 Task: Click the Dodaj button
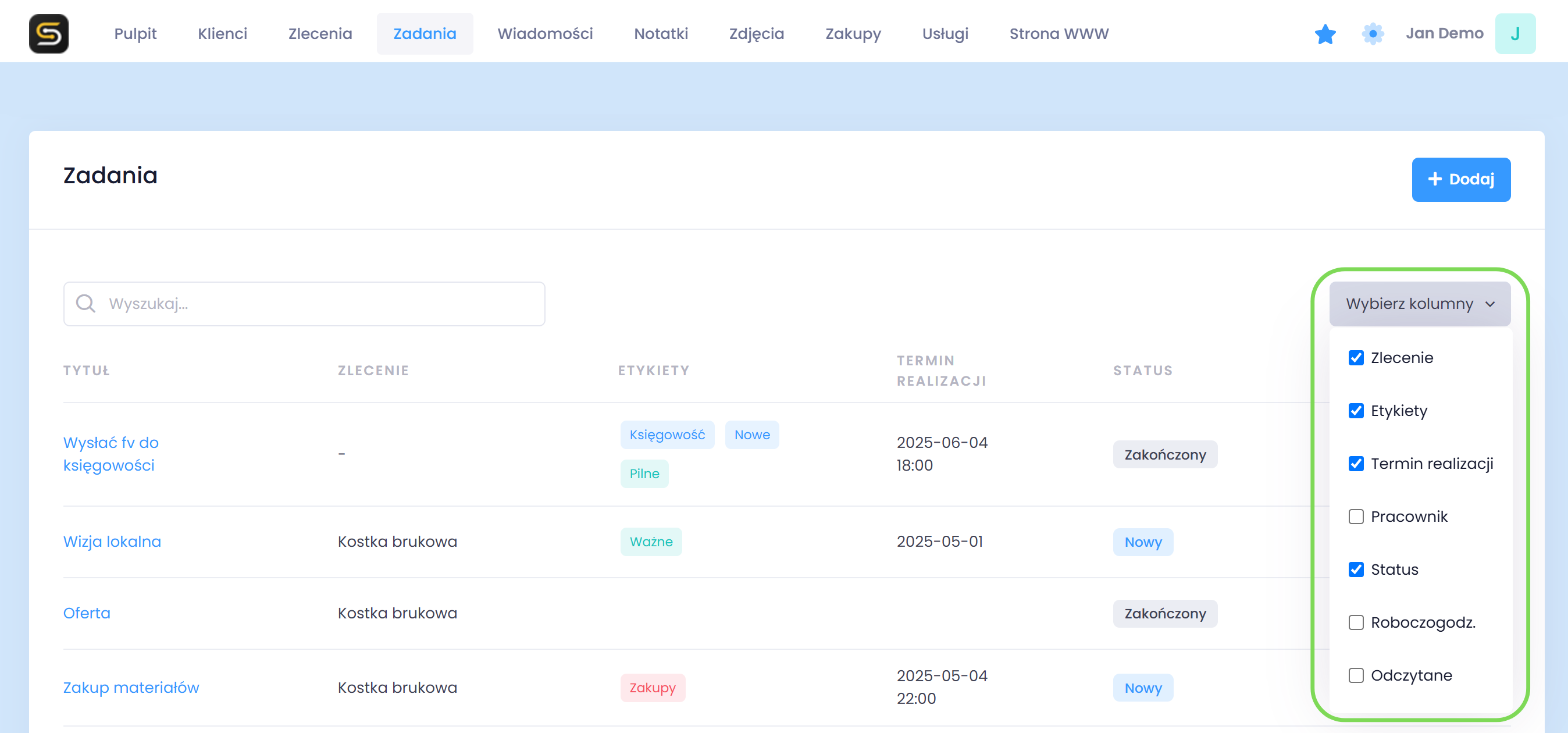pos(1461,179)
